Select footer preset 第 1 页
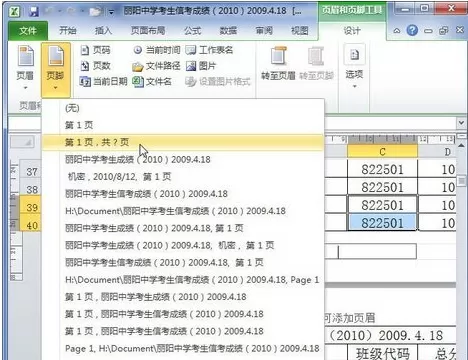The height and width of the screenshot is (360, 468). point(183,125)
